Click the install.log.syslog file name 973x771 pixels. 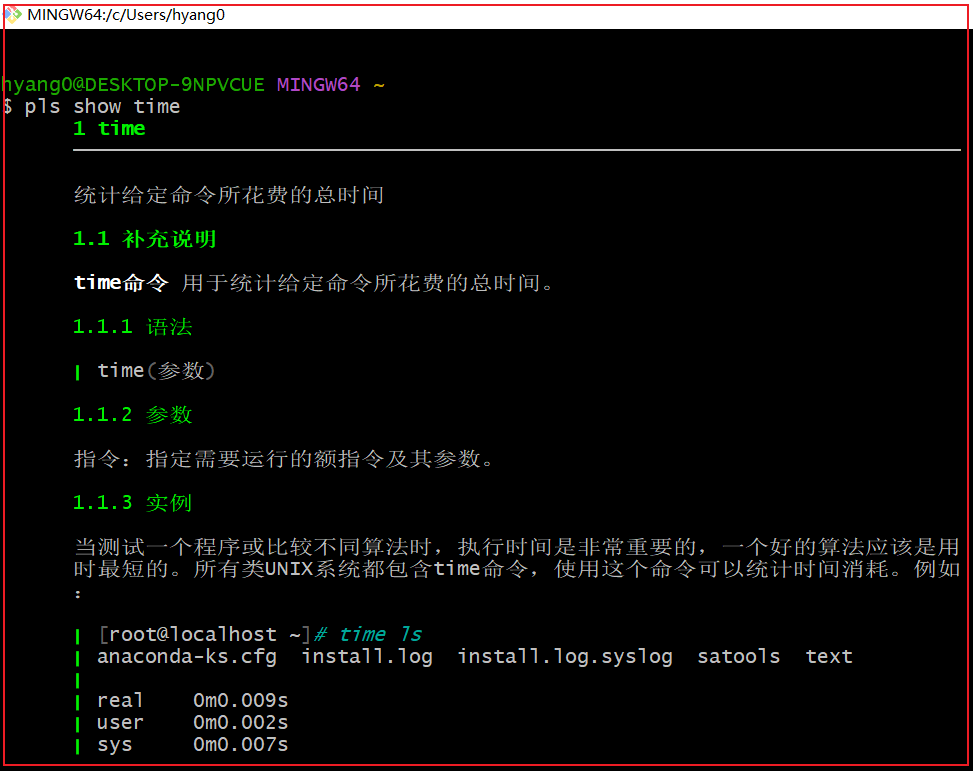coord(565,657)
